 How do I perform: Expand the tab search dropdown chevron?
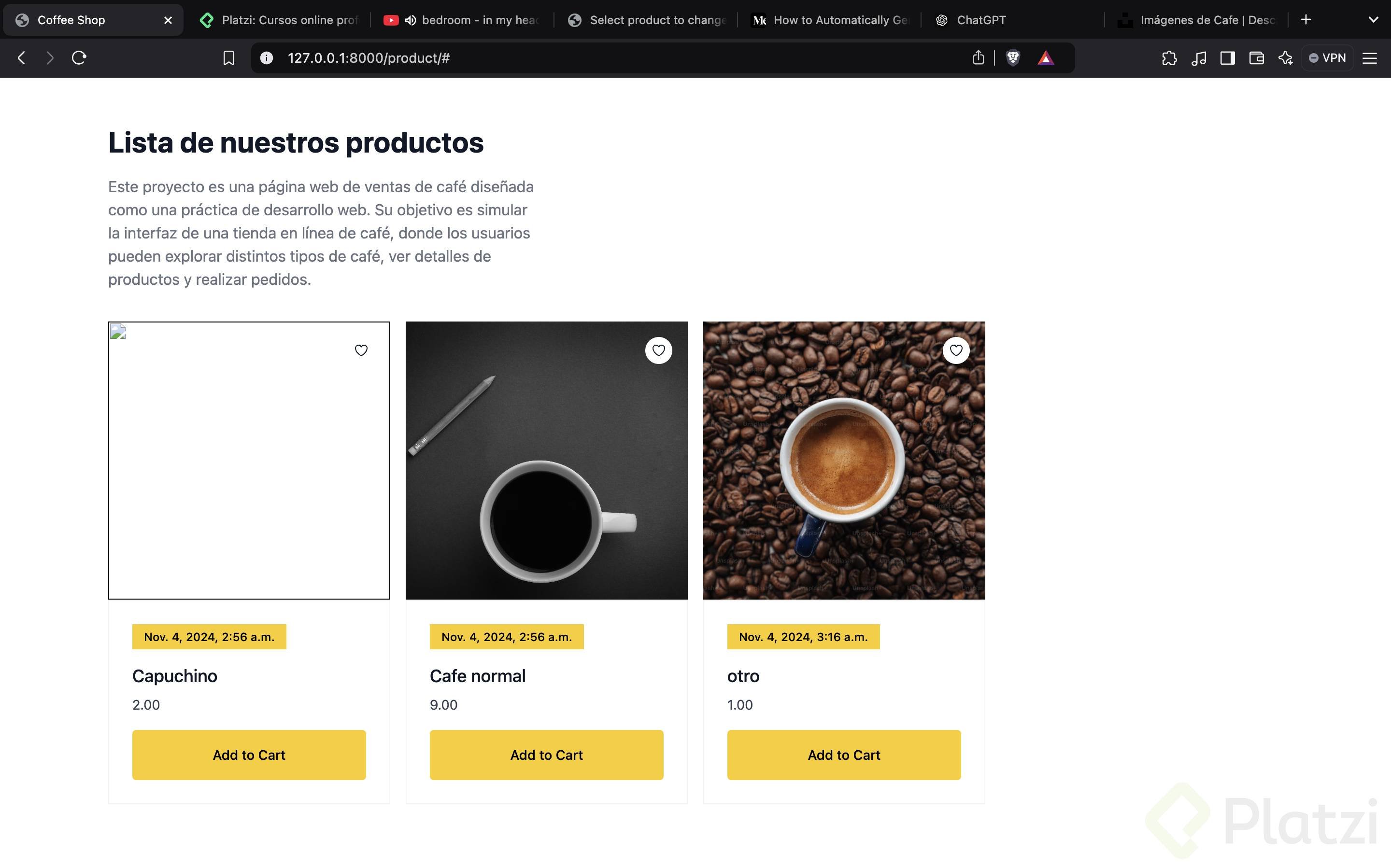(1373, 19)
